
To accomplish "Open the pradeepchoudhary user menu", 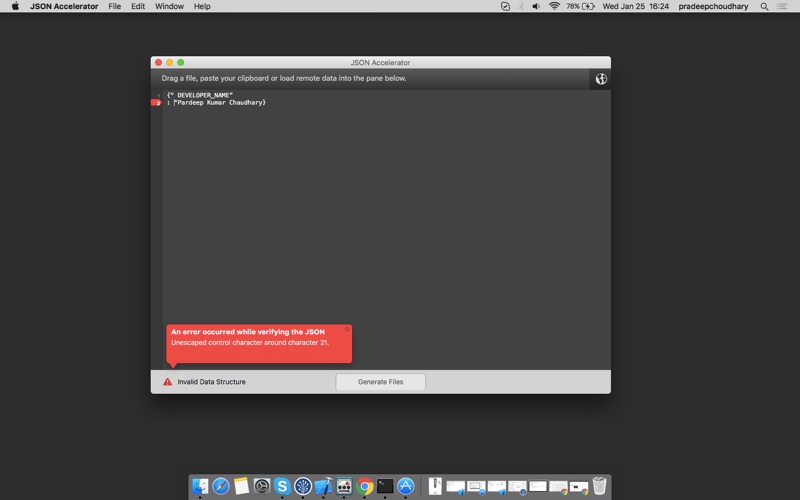I will [x=713, y=6].
